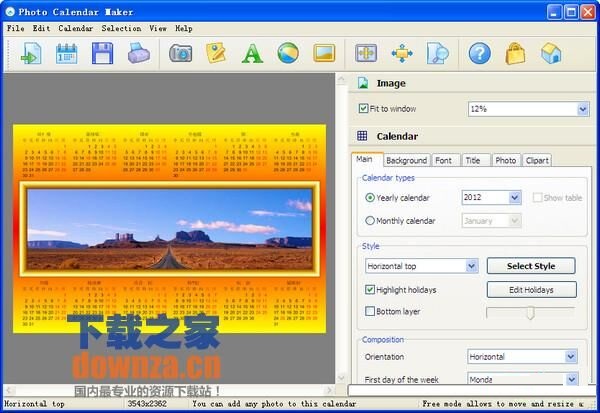Toggle Show table checkbox

[x=537, y=198]
